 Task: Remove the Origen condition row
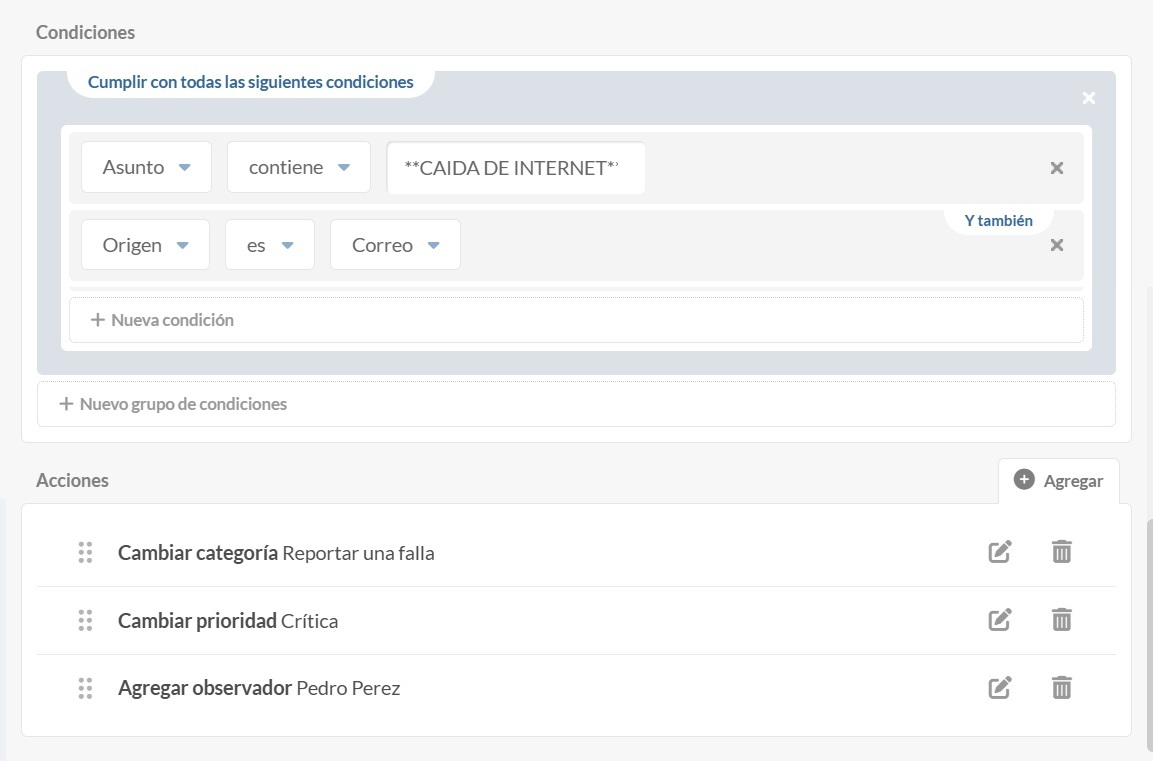click(x=1056, y=245)
